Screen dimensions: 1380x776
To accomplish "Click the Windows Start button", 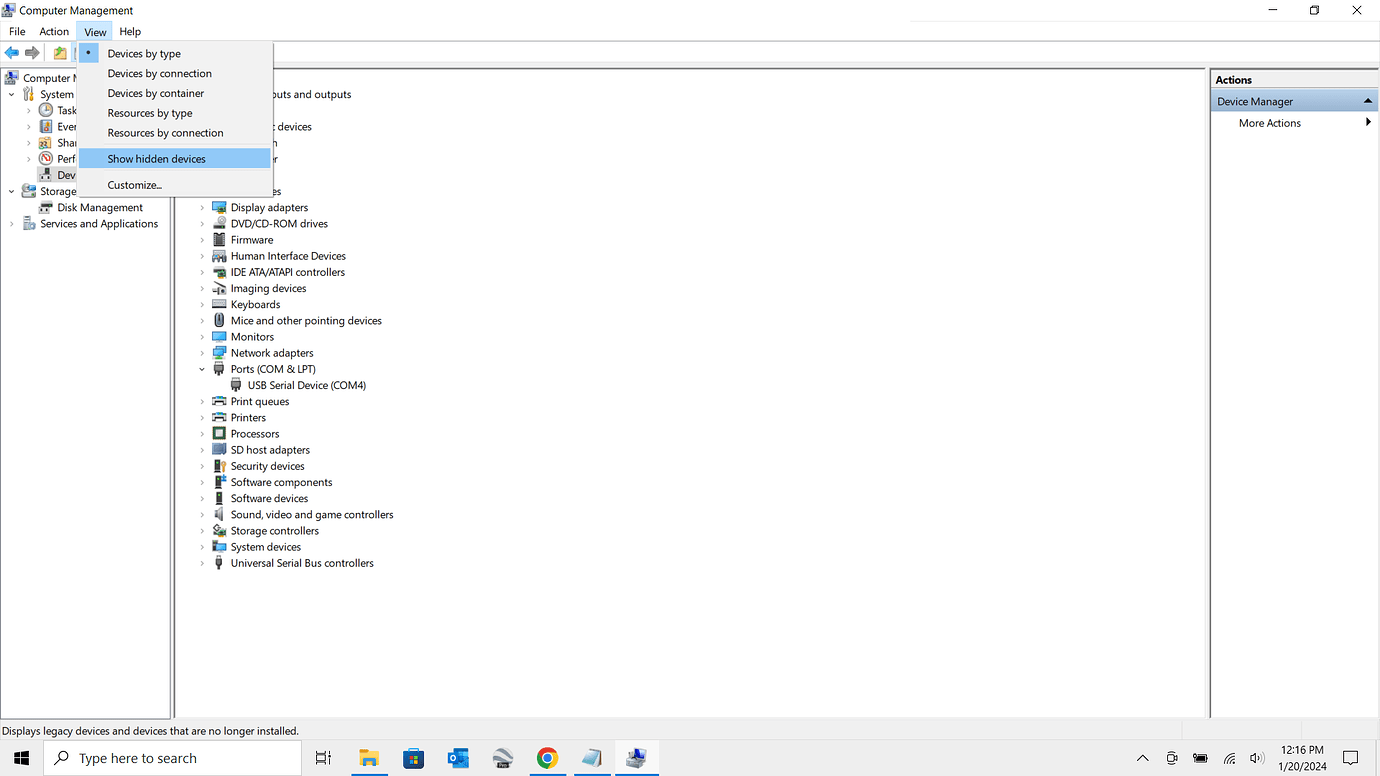I will pos(21,758).
